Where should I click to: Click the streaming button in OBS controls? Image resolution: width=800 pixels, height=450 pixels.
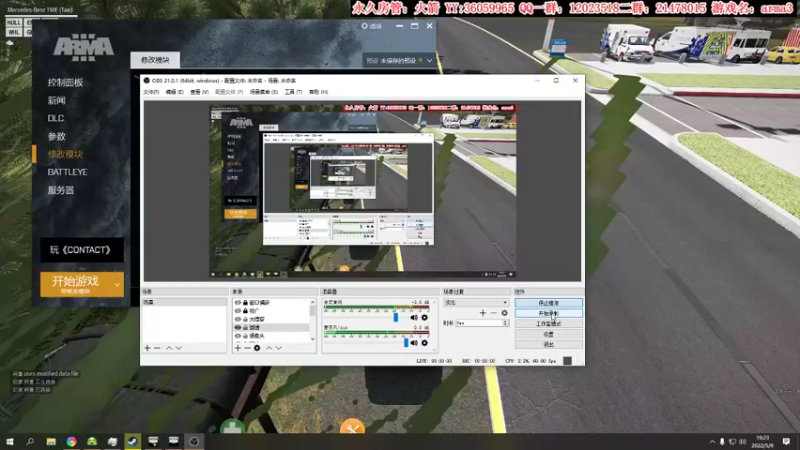(x=548, y=303)
